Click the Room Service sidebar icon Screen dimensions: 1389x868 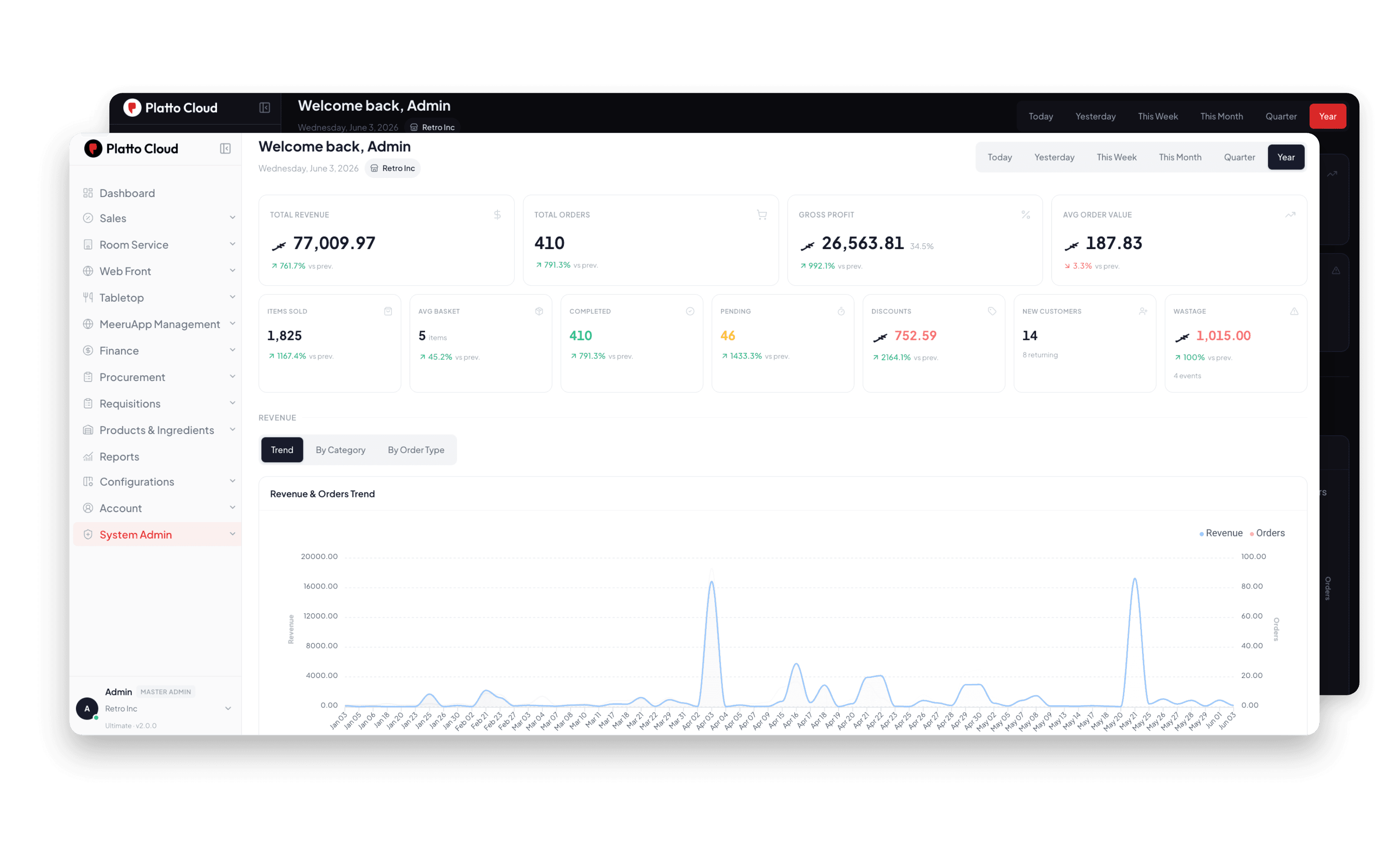[88, 244]
